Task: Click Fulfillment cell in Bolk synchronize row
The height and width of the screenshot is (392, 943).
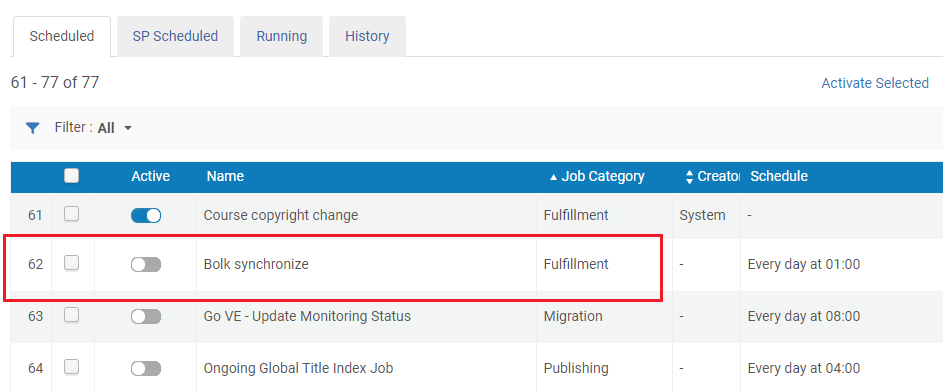Action: (x=576, y=264)
